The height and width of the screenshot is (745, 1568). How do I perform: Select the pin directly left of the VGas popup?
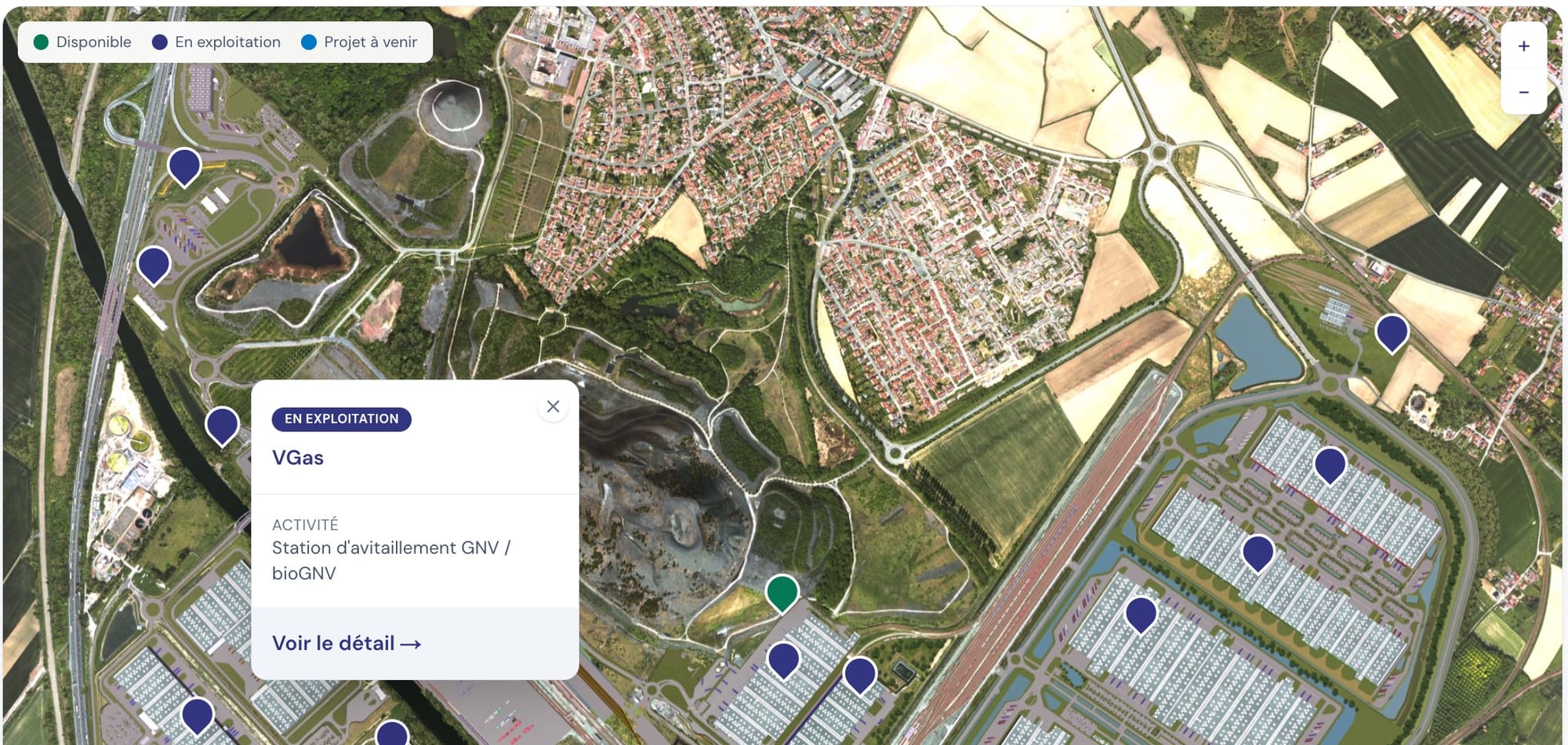point(222,426)
